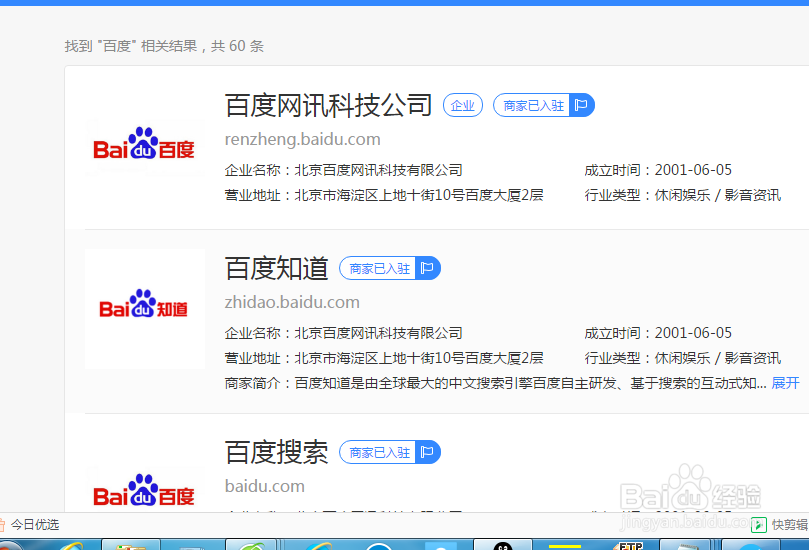Open the 百度搜索 result title
The width and height of the screenshot is (809, 550).
(x=277, y=452)
